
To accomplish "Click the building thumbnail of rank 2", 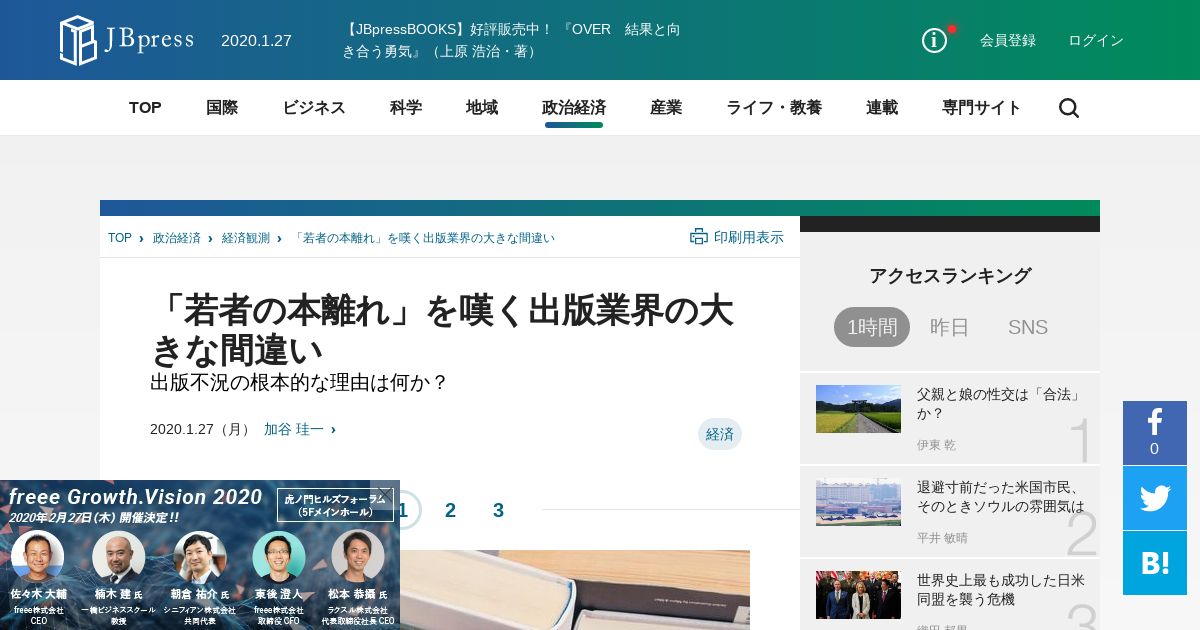I will pos(858,502).
